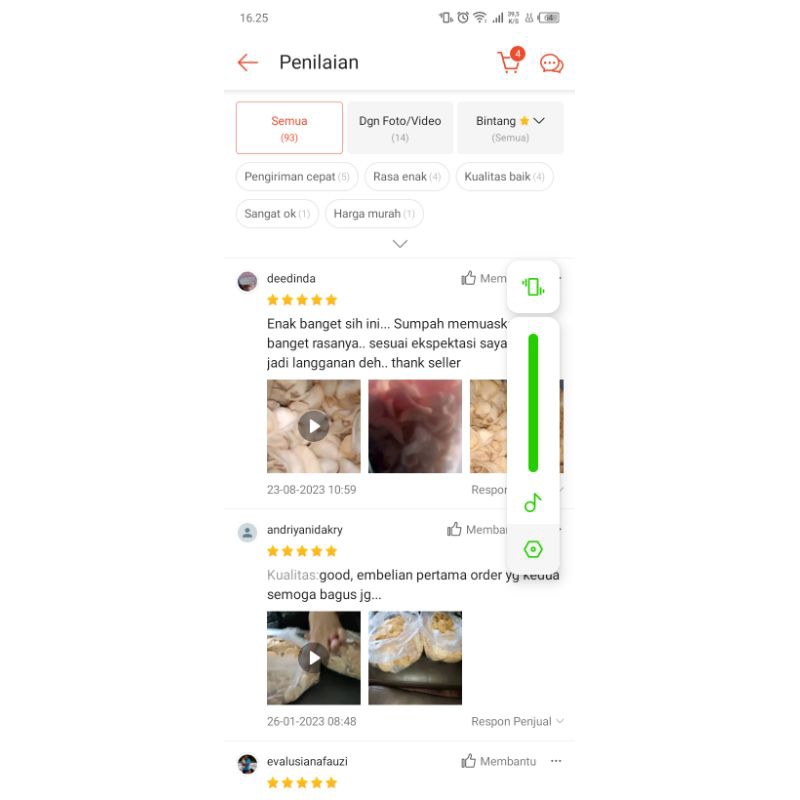Open more options on evalusianafauzi's review
This screenshot has width=800, height=800.
(x=556, y=761)
